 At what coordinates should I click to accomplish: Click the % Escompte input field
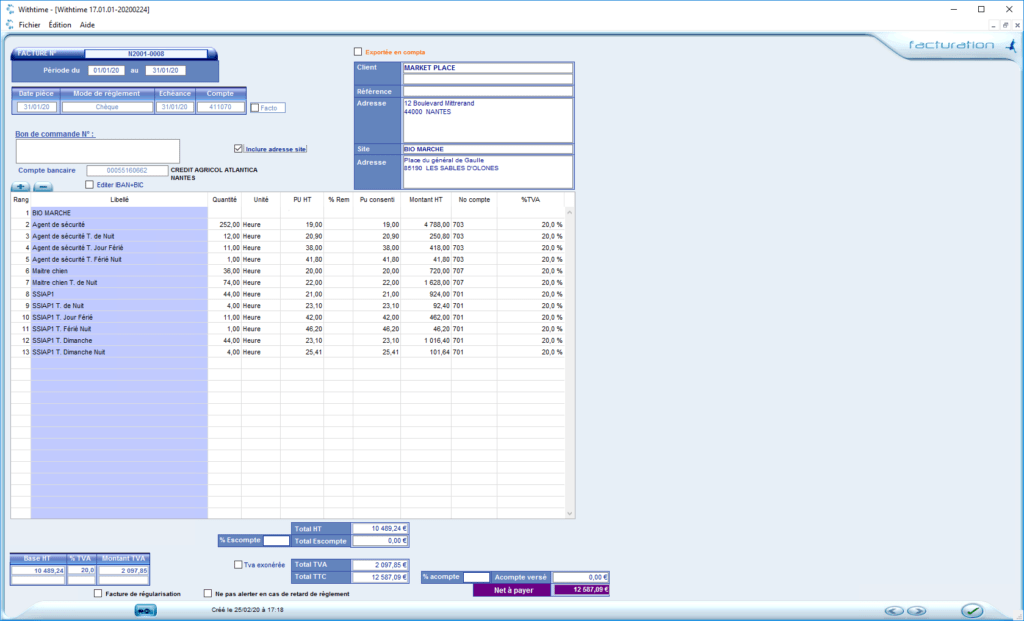click(275, 540)
